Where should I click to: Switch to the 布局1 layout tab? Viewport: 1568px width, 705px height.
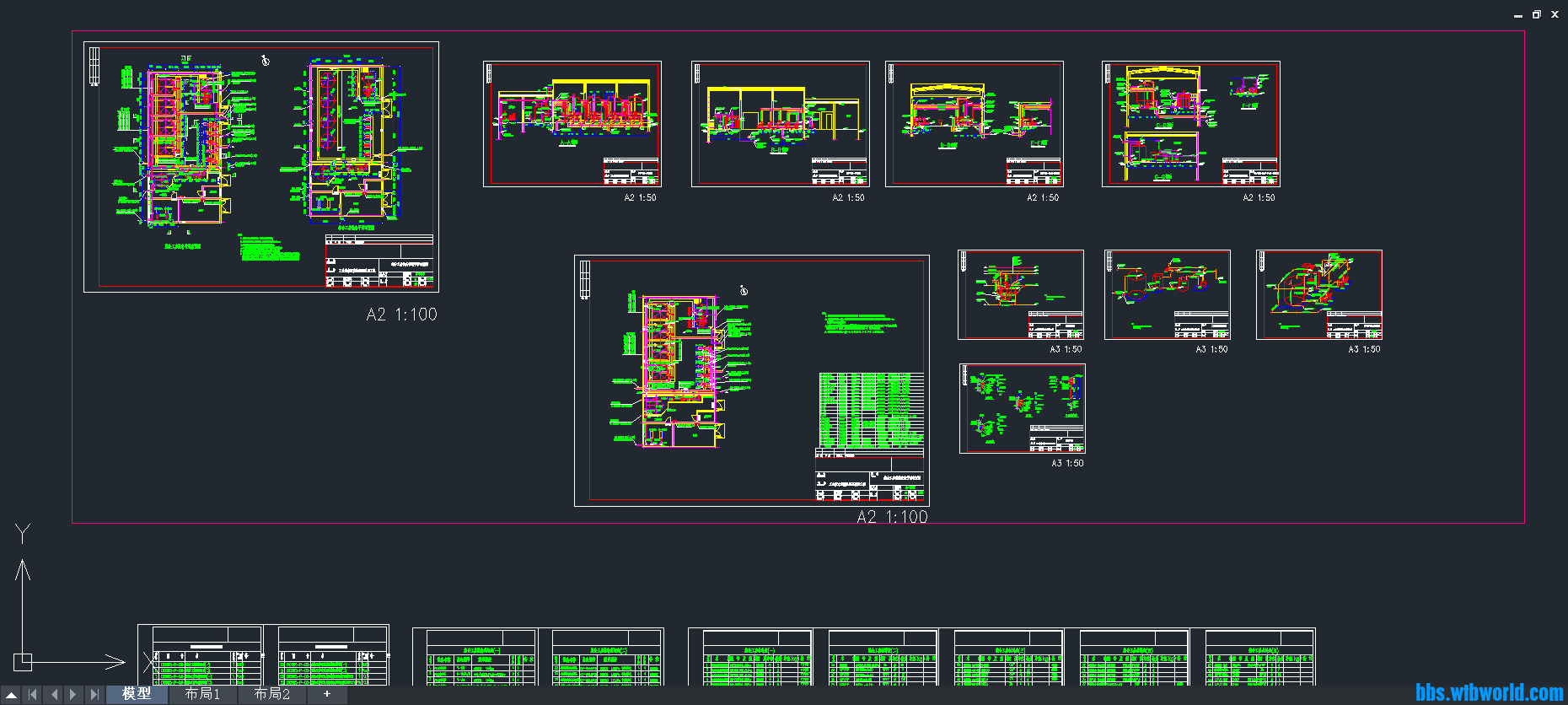(202, 694)
